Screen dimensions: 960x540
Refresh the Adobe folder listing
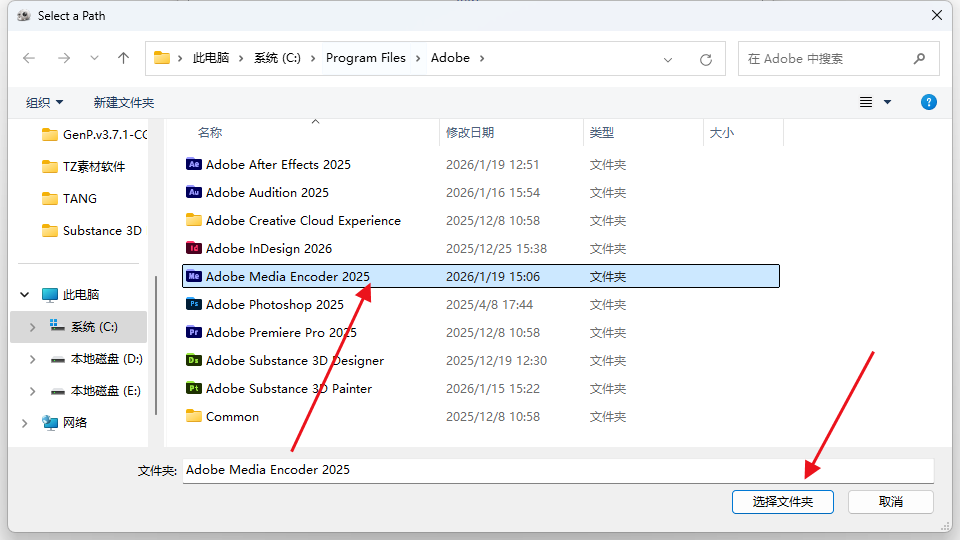[x=706, y=59]
